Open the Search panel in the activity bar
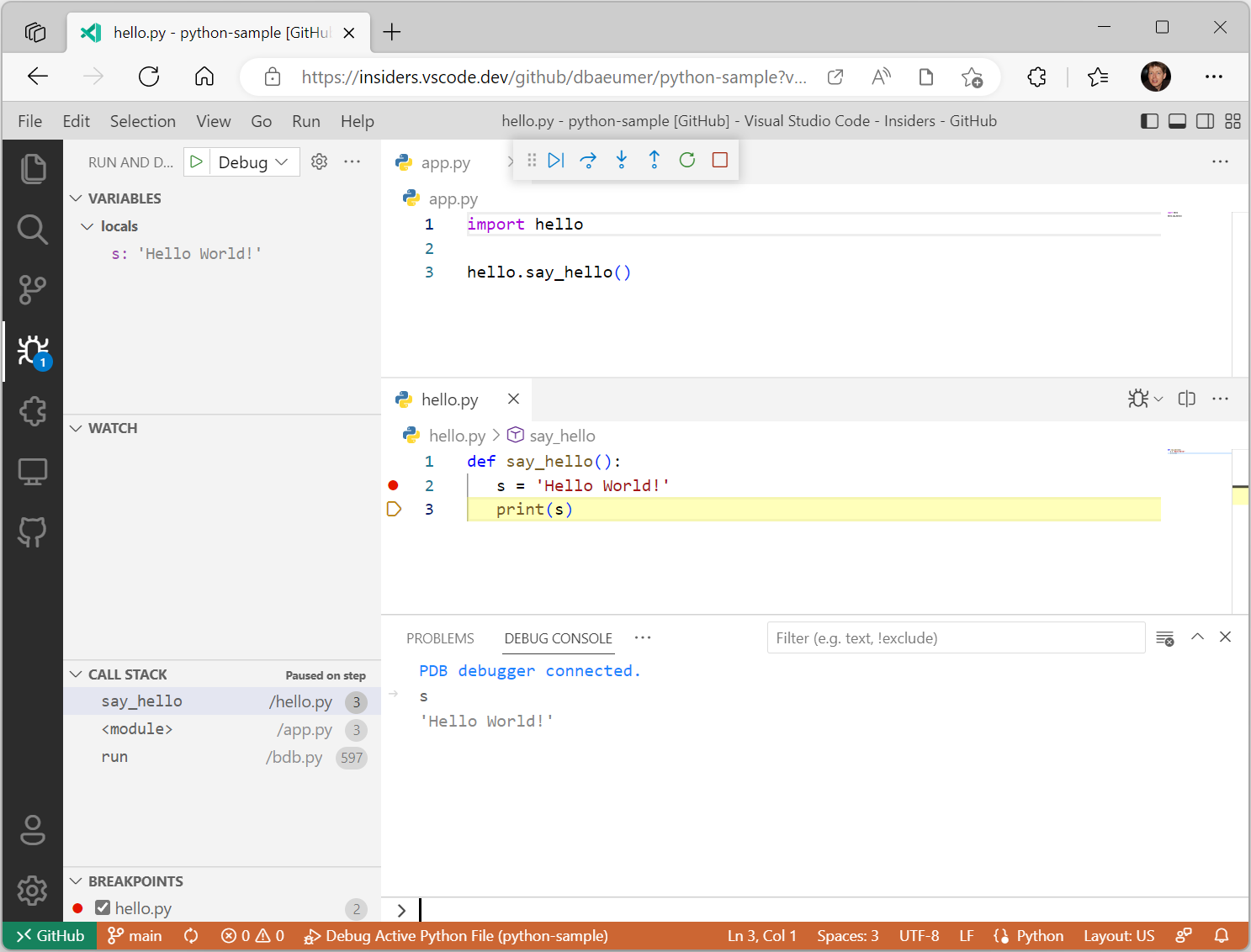Image resolution: width=1251 pixels, height=952 pixels. click(33, 229)
